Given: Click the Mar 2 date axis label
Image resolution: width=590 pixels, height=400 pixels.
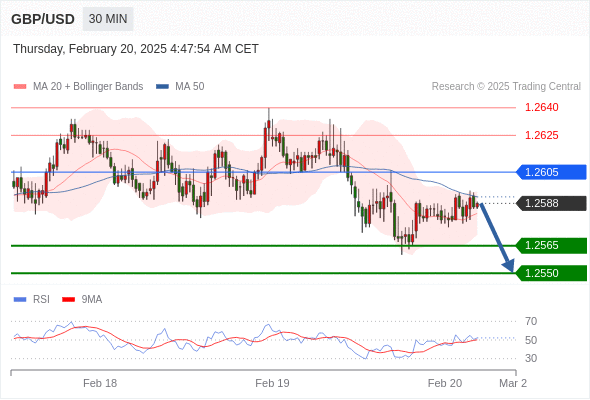Looking at the screenshot, I should click(513, 383).
